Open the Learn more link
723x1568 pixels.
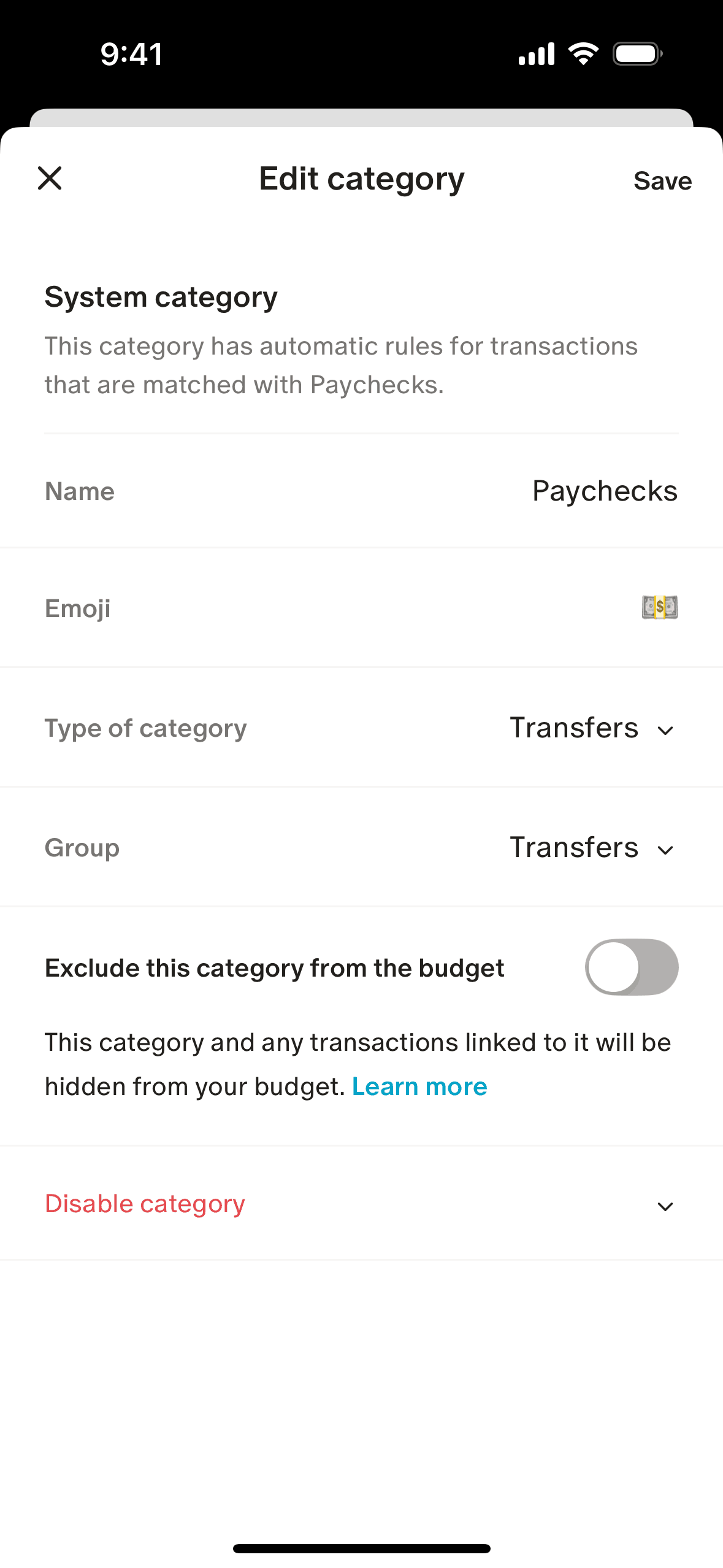coord(419,1086)
